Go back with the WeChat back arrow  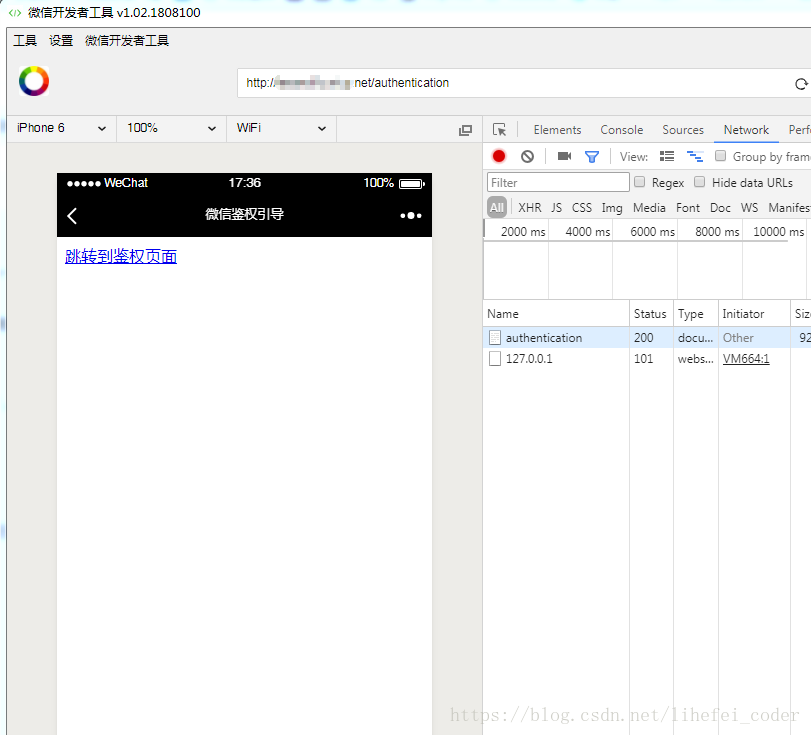click(x=72, y=216)
